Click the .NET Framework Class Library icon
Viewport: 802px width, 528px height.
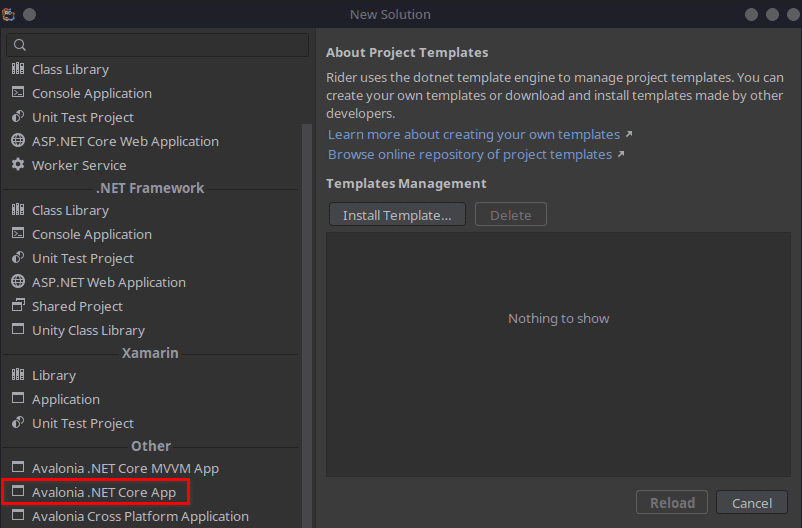pos(18,209)
